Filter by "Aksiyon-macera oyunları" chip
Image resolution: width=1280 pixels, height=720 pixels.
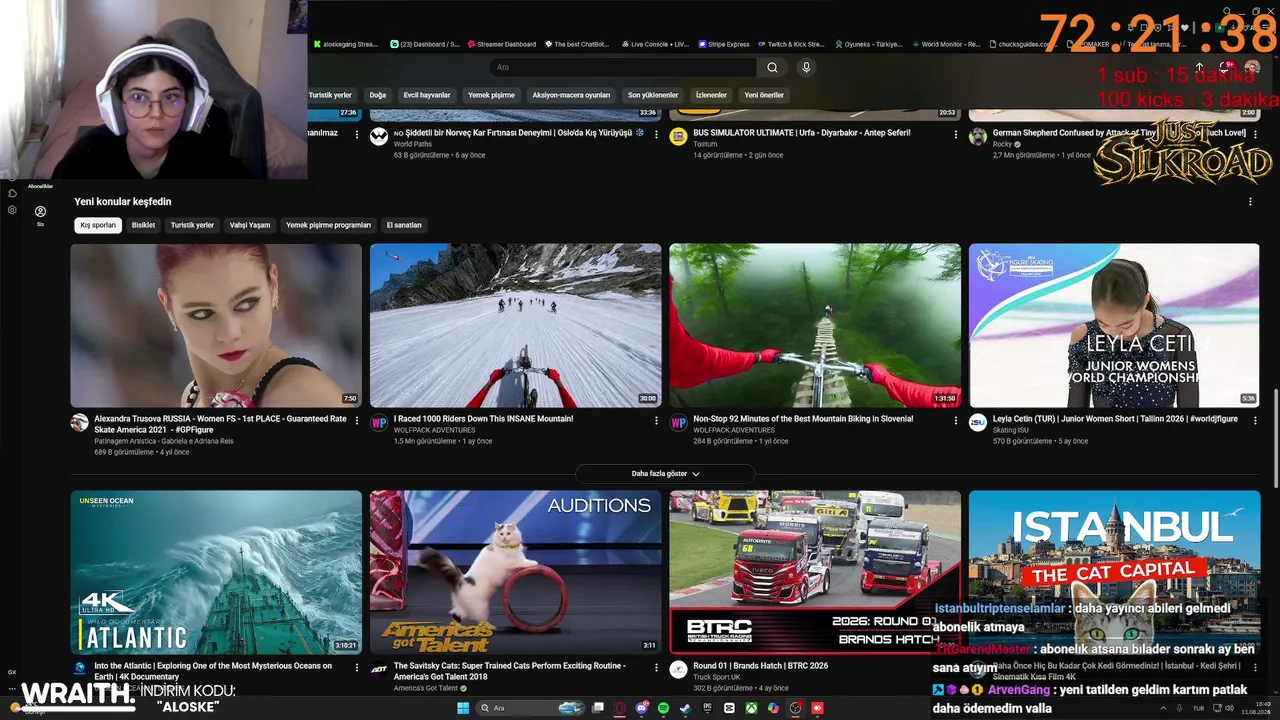point(571,95)
